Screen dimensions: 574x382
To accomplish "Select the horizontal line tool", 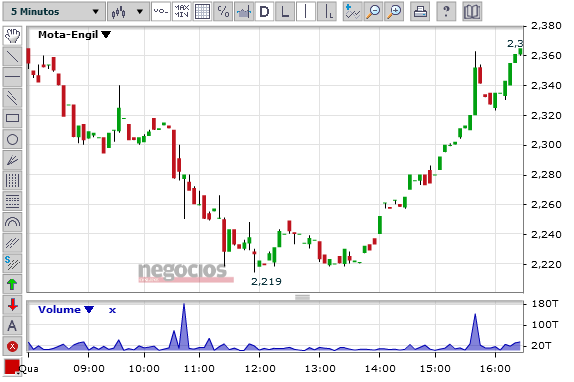I will pyautogui.click(x=12, y=77).
